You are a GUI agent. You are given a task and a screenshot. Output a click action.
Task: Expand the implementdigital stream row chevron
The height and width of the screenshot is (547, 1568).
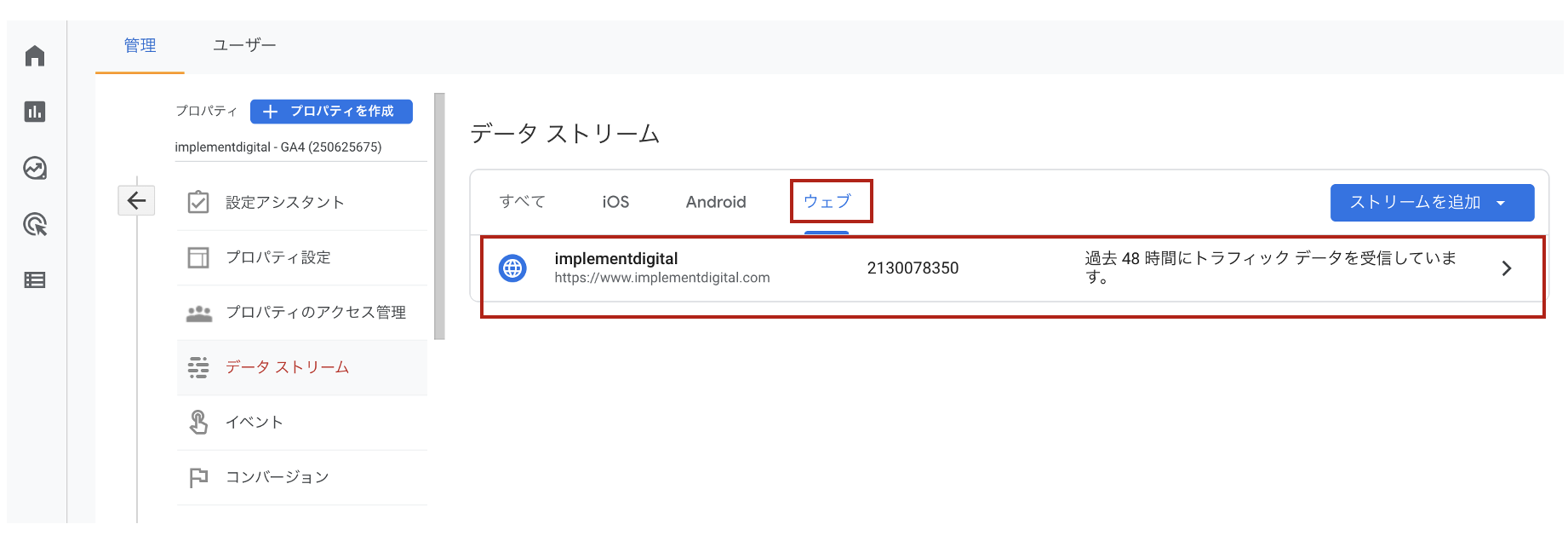point(1506,268)
